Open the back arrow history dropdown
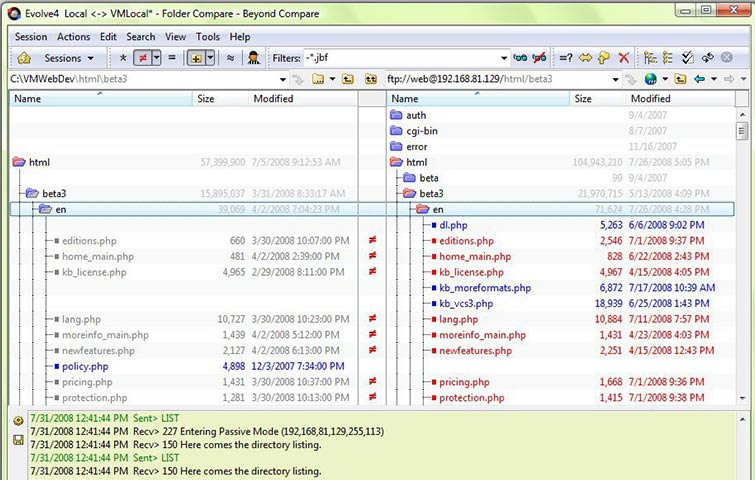Viewport: 755px width, 480px height. pyautogui.click(x=714, y=79)
